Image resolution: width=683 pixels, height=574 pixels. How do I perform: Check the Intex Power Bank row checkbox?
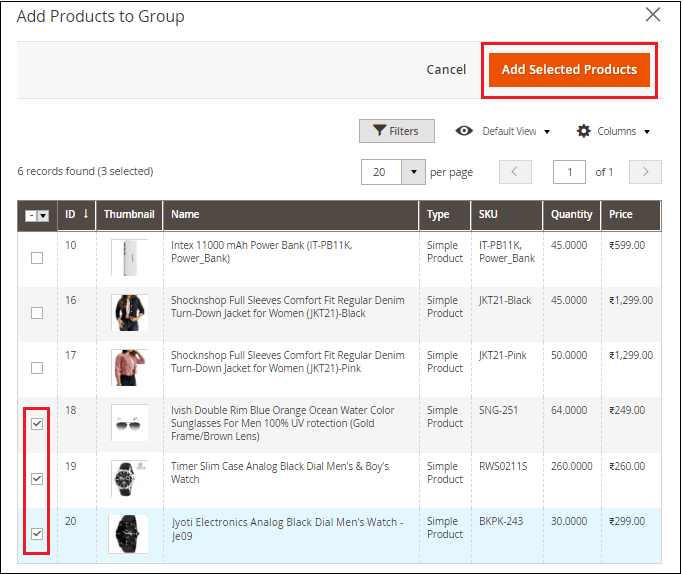click(37, 258)
